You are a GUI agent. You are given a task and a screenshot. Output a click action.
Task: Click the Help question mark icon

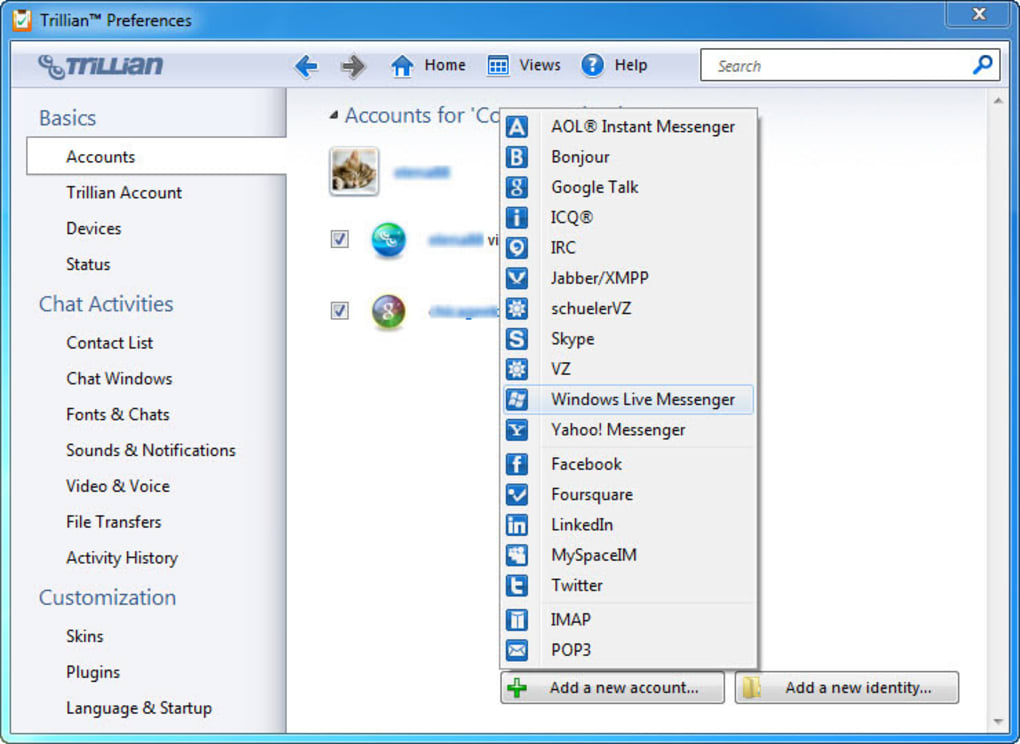pos(592,65)
